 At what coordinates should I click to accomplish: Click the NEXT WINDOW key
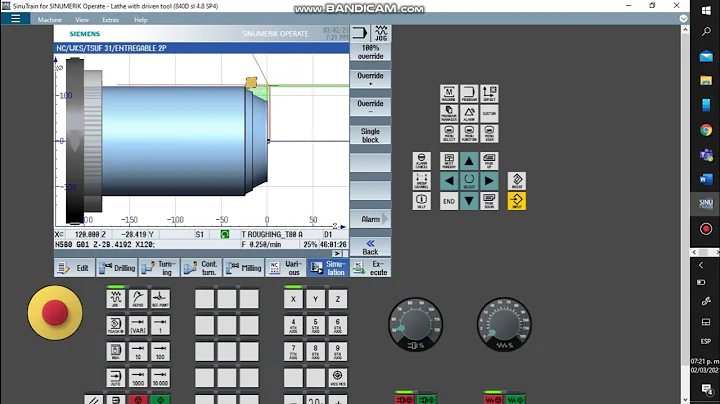(x=449, y=161)
